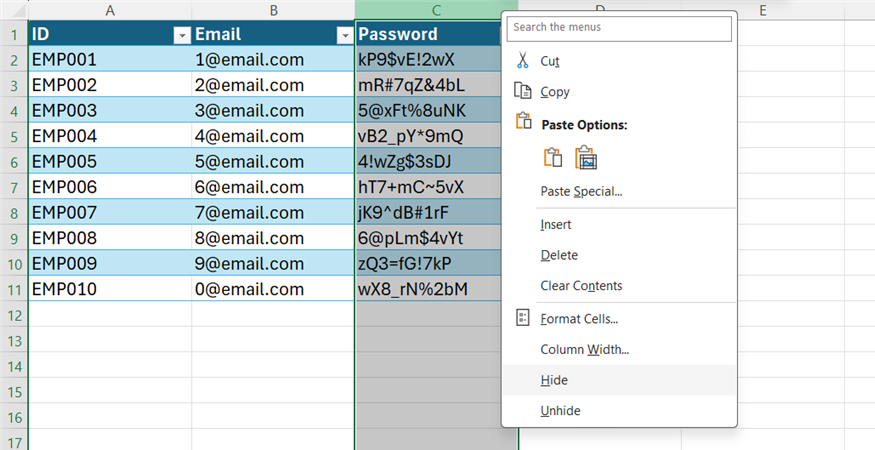The height and width of the screenshot is (450, 875).
Task: Select row 12 header
Action: click(14, 314)
